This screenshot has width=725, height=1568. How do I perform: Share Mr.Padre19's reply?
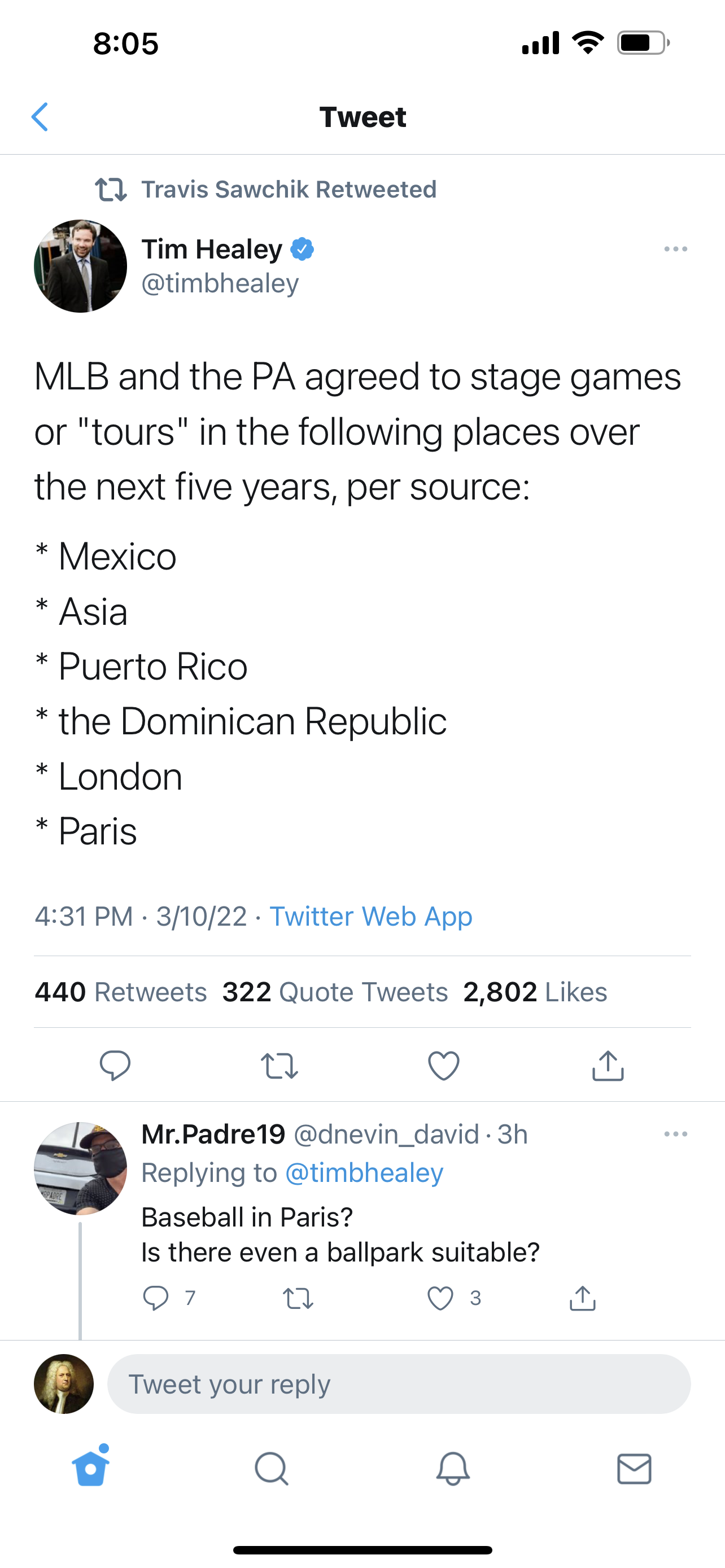[x=583, y=1298]
